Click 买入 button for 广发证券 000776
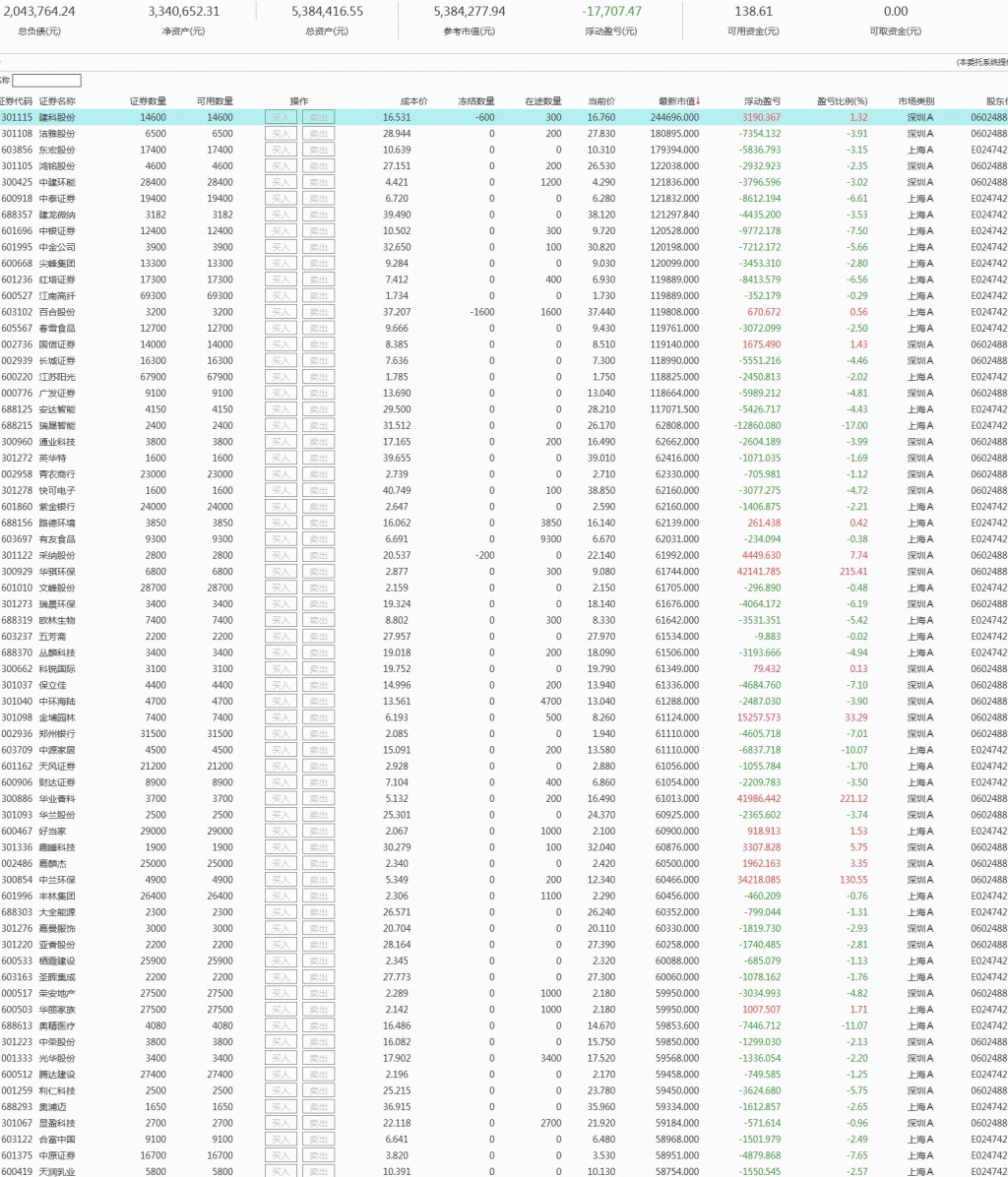Viewport: 1008px width, 1177px height. 281,394
